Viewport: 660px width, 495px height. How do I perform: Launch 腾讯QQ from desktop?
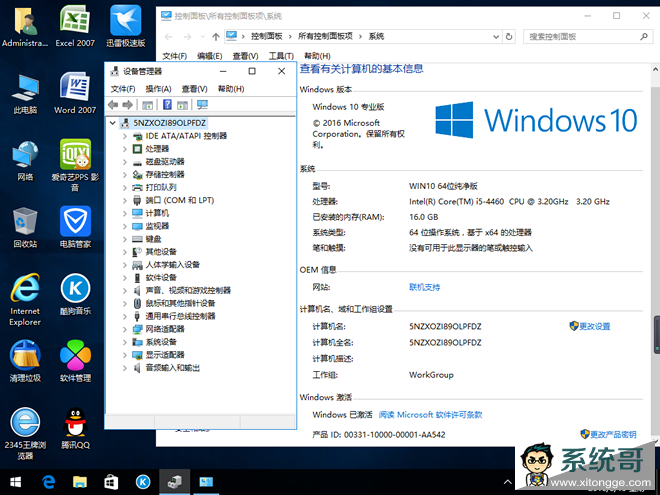(75, 428)
